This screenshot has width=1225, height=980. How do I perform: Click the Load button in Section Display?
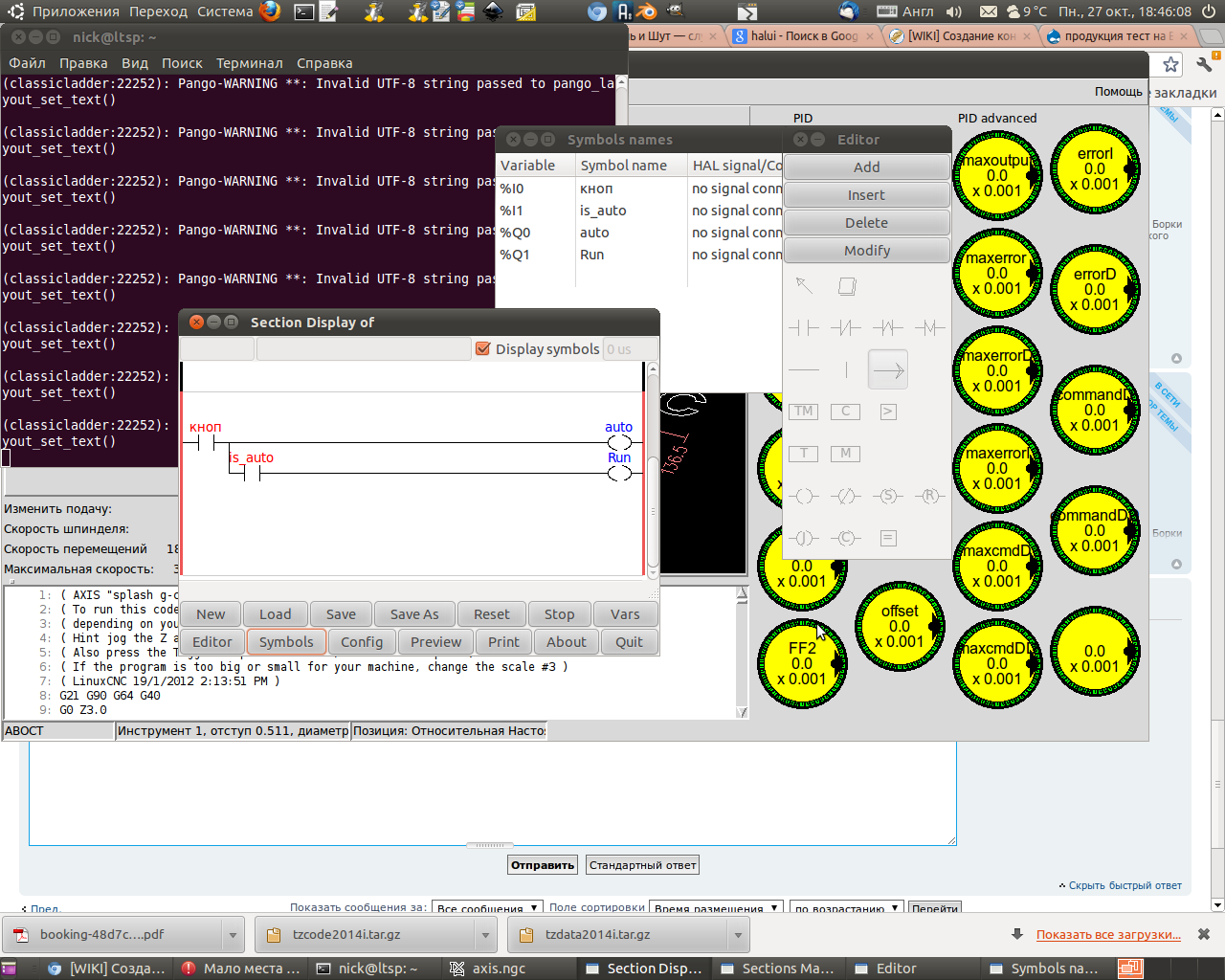click(x=276, y=614)
